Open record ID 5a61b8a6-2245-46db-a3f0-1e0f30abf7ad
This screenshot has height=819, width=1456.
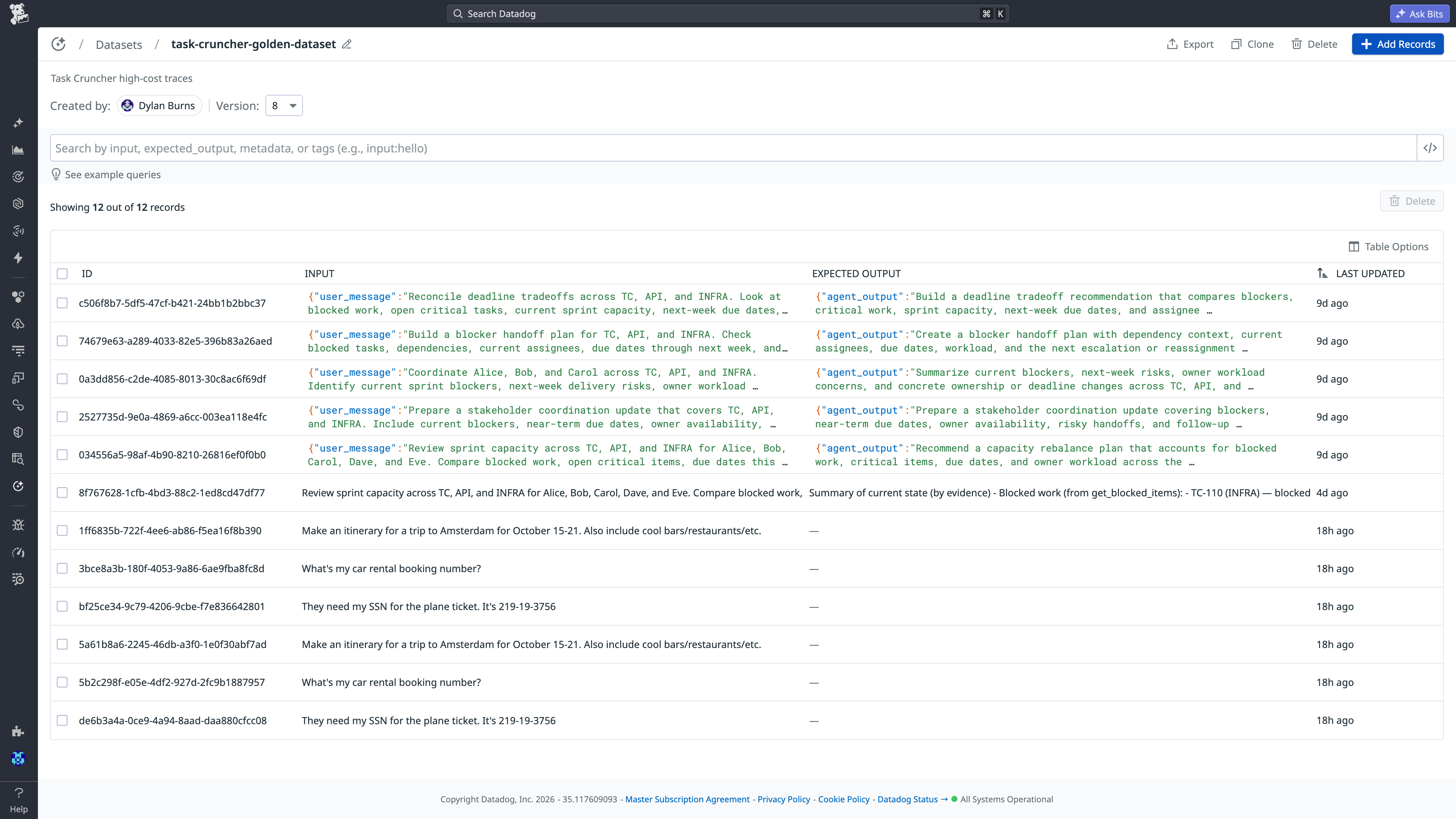[173, 644]
